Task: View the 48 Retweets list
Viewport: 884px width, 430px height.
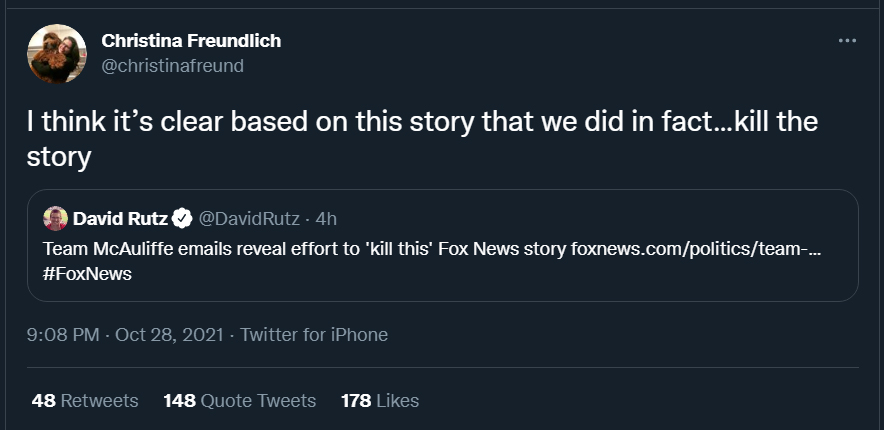Action: pos(85,401)
